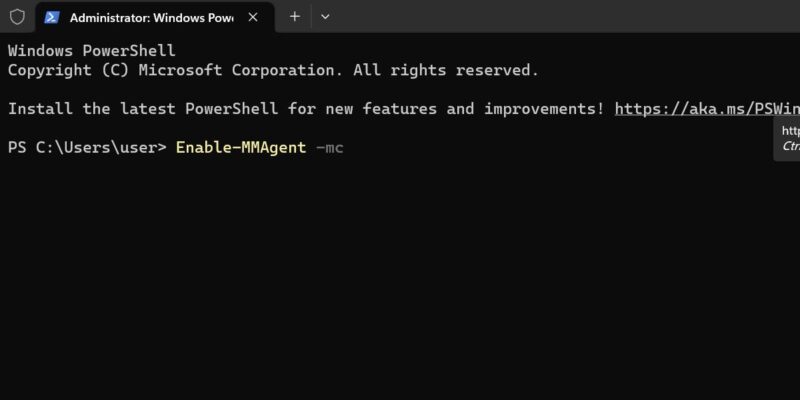Close the Windows PowerShell tab
The width and height of the screenshot is (800, 400).
tap(253, 17)
